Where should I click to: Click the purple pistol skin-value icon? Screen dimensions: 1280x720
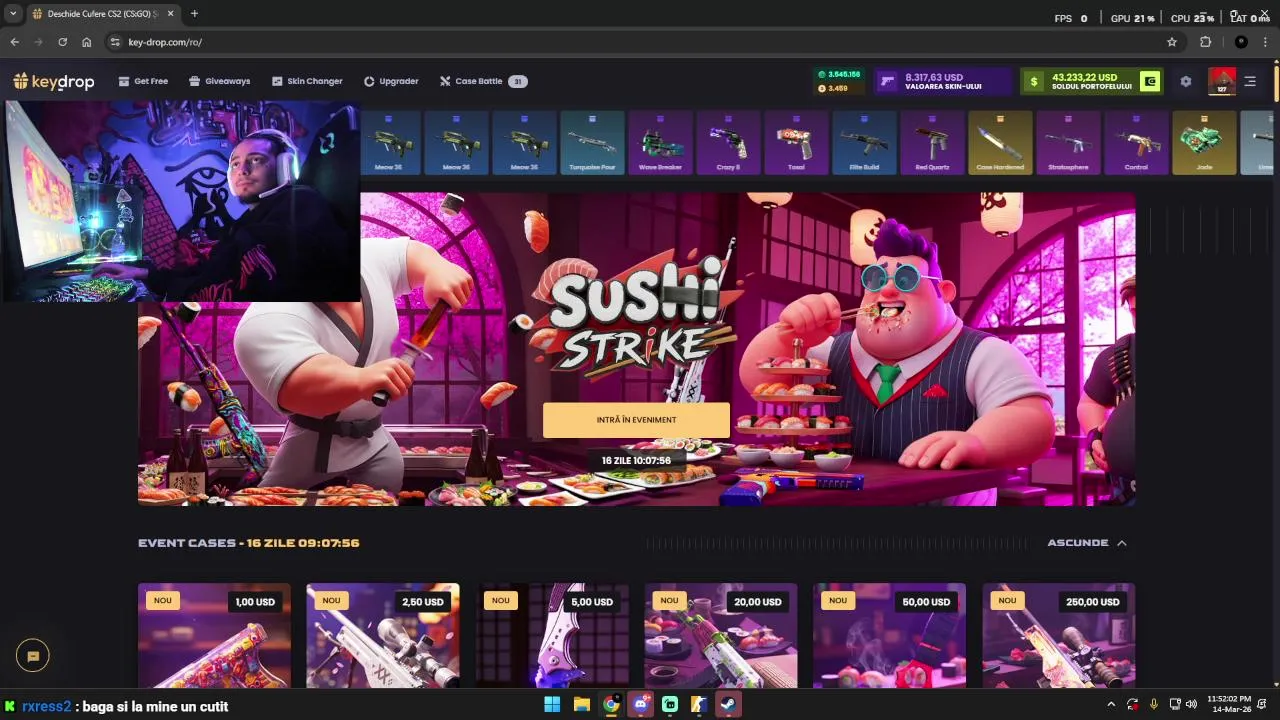(x=887, y=82)
